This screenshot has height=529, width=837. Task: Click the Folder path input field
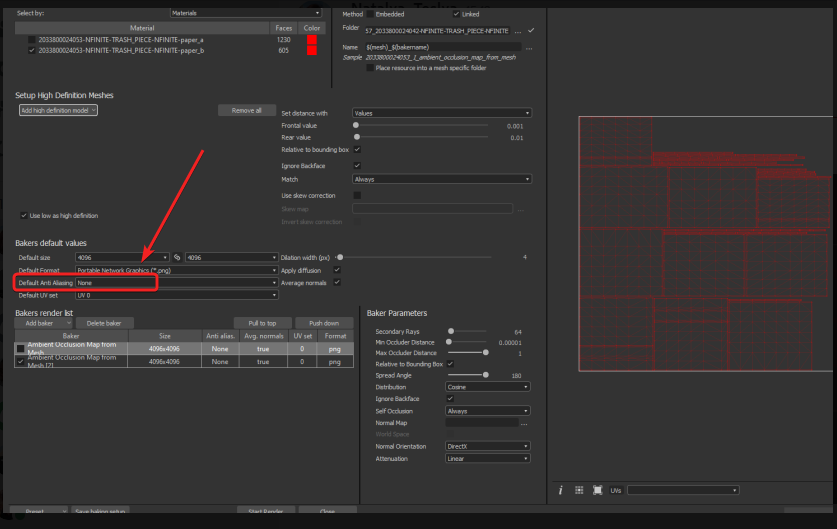pos(437,31)
